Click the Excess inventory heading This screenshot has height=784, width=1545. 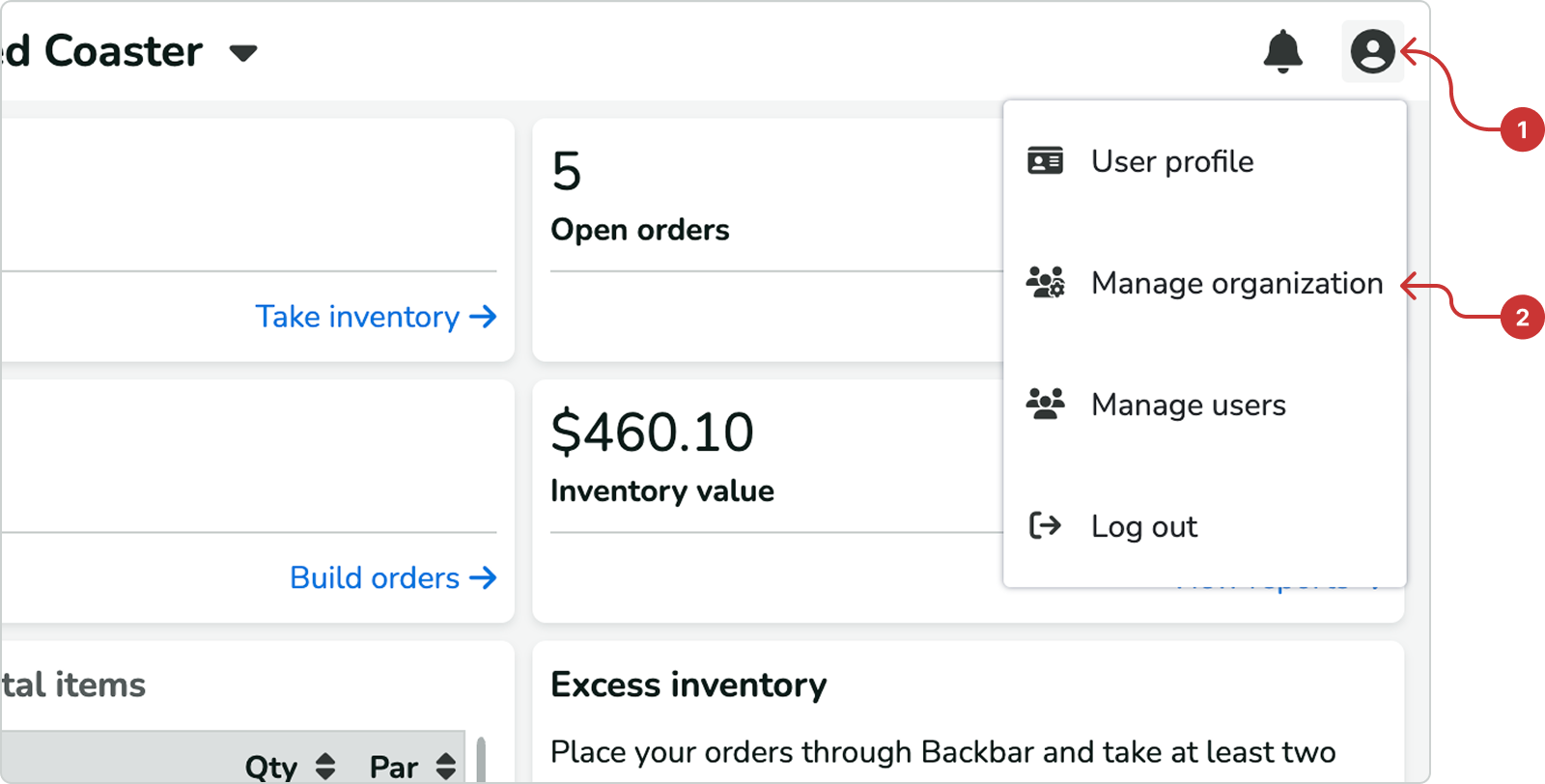(x=688, y=685)
